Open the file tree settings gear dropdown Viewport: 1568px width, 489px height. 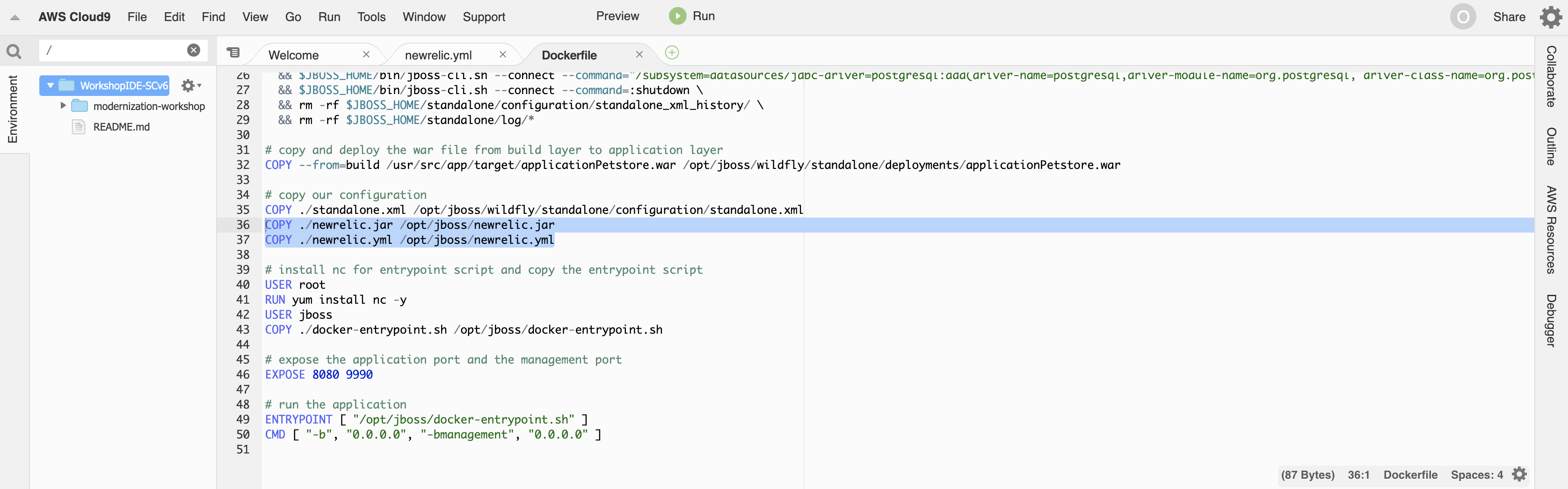(x=191, y=86)
